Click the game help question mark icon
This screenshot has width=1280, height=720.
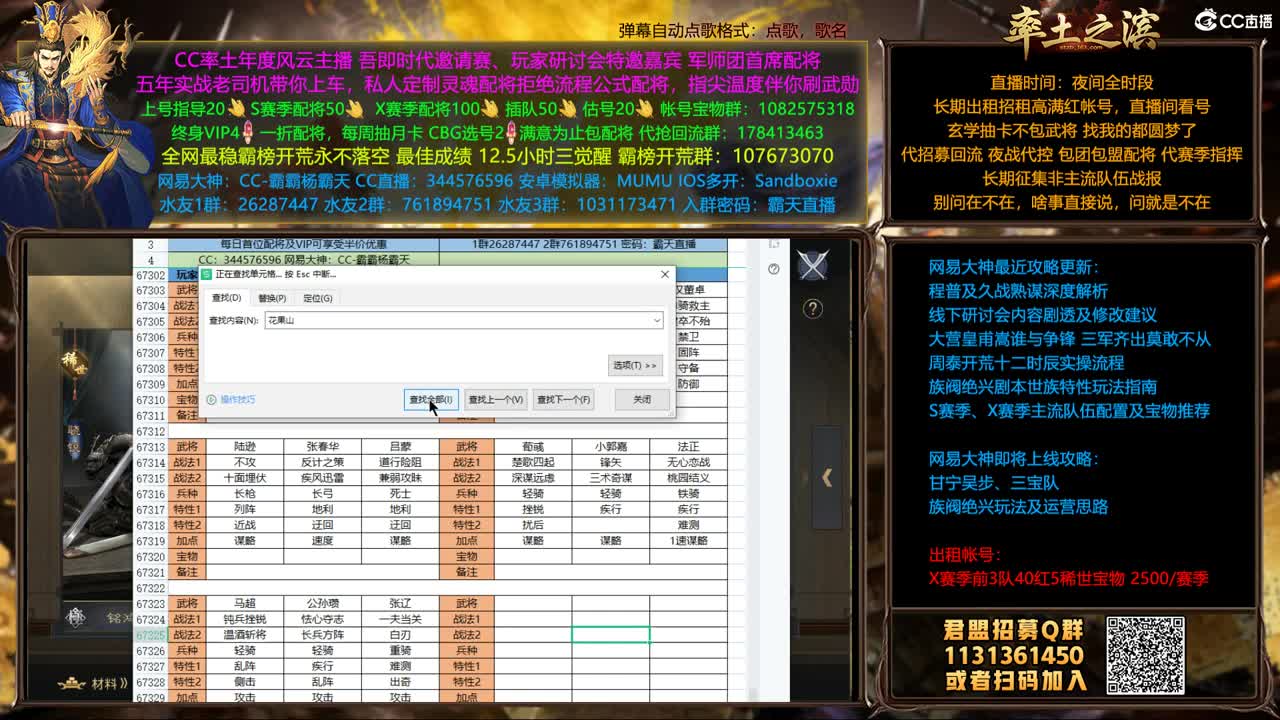pos(813,309)
